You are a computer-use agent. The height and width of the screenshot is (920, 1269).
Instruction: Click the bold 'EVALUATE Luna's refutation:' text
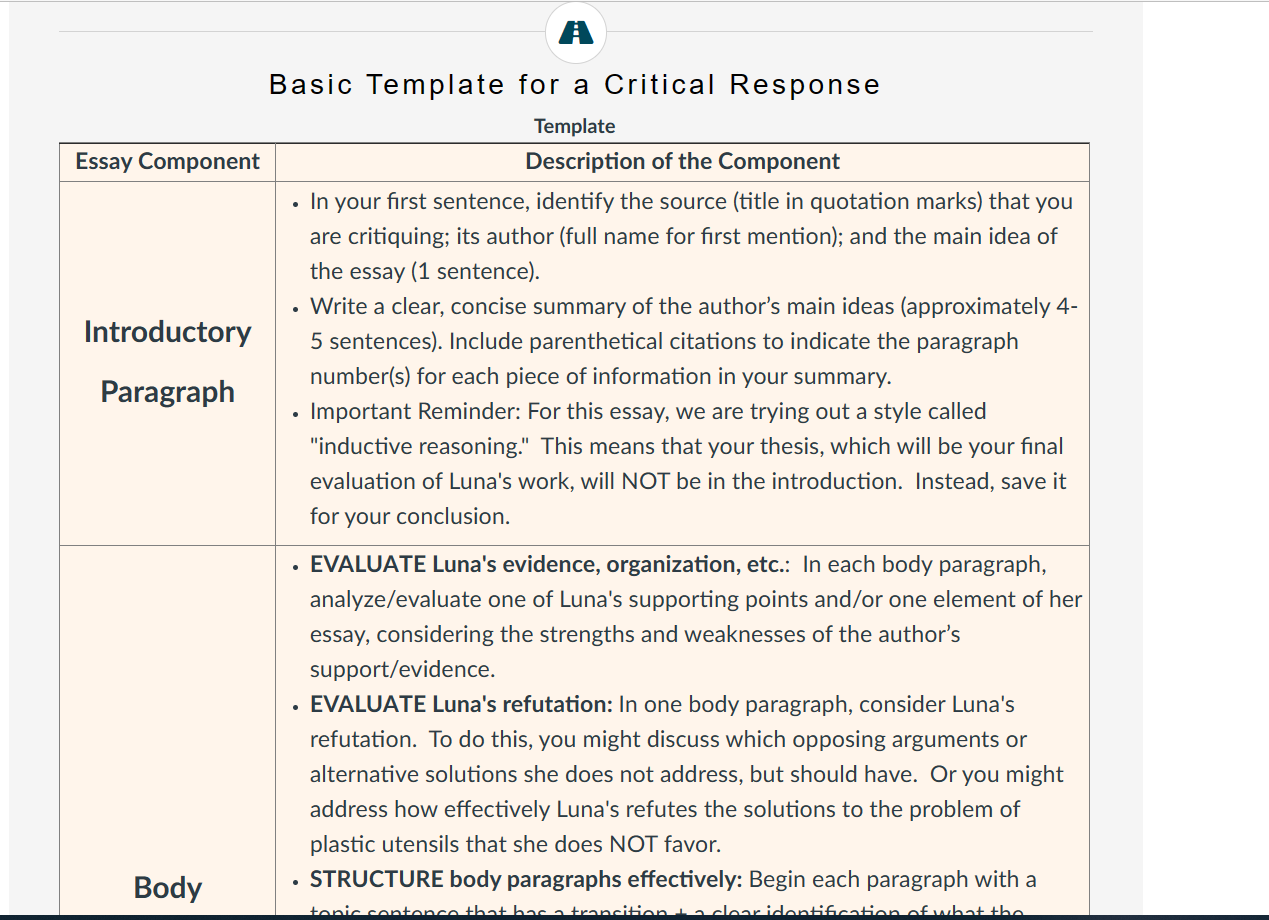pyautogui.click(x=461, y=704)
